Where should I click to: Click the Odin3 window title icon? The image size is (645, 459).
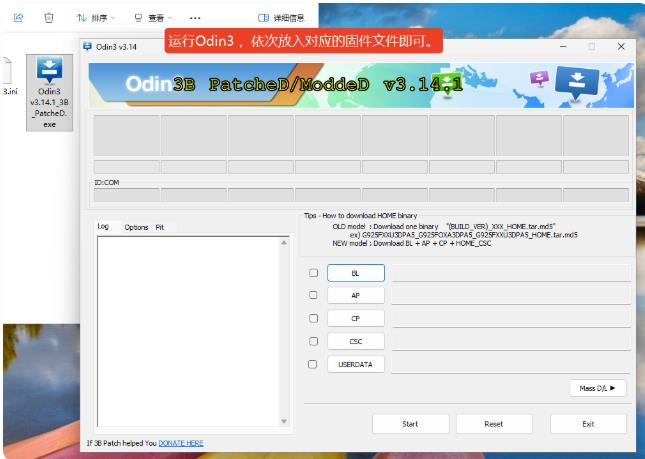(87, 46)
